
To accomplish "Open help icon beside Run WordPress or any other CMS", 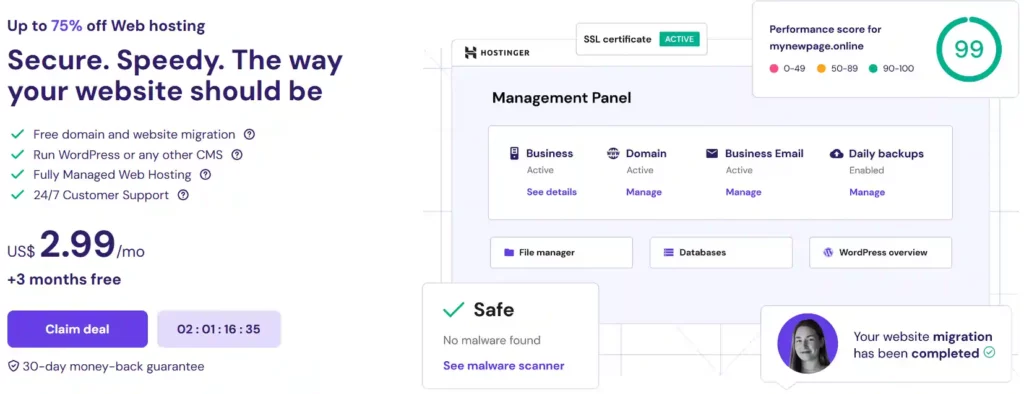I will click(237, 155).
